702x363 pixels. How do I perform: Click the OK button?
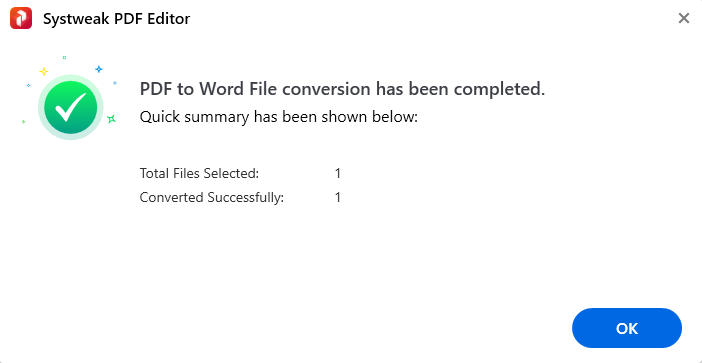pyautogui.click(x=627, y=328)
